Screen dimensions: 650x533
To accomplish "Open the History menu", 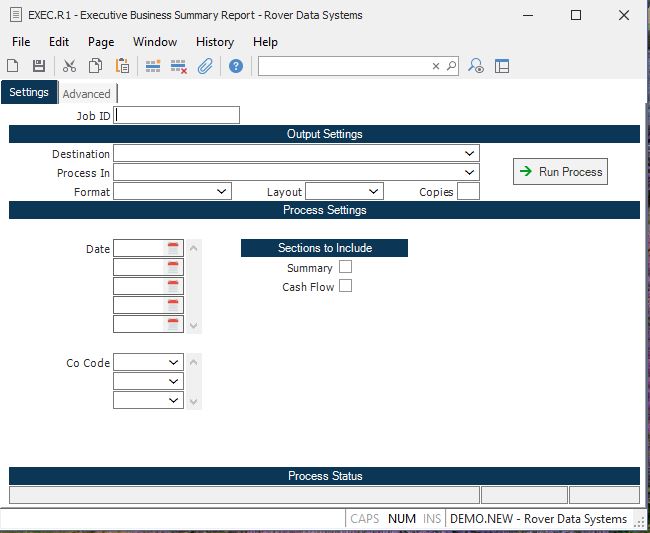I will point(214,42).
